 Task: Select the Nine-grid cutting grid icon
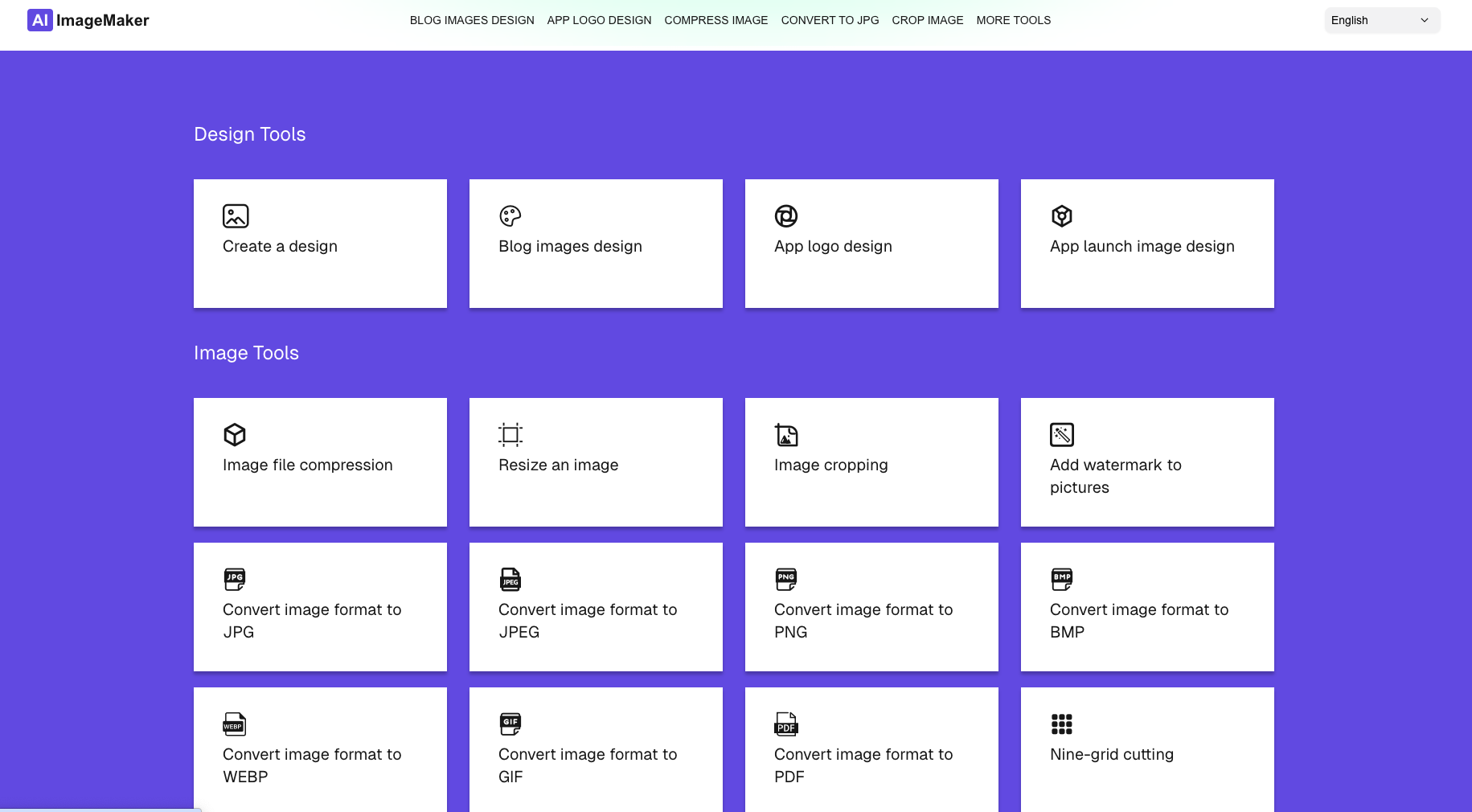coord(1061,723)
